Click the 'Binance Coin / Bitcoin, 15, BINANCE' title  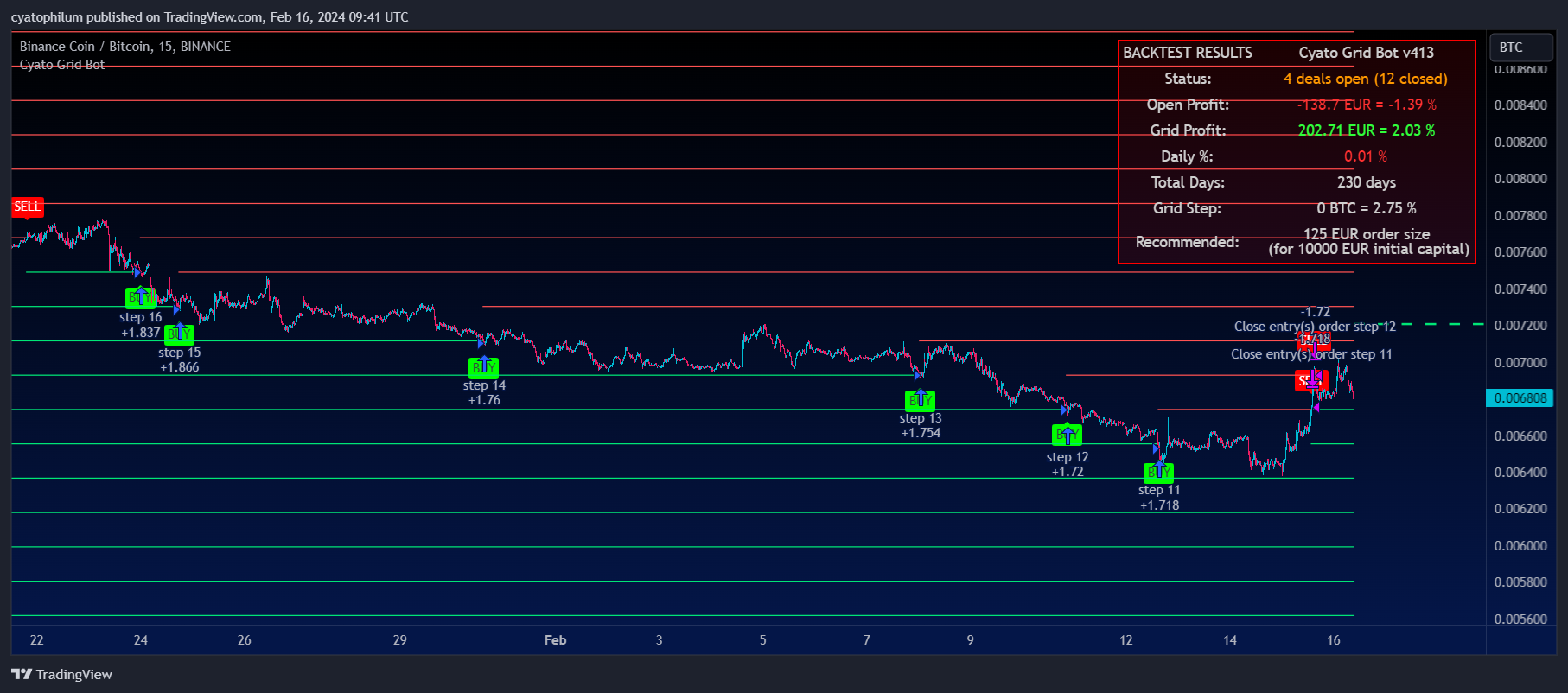(125, 47)
